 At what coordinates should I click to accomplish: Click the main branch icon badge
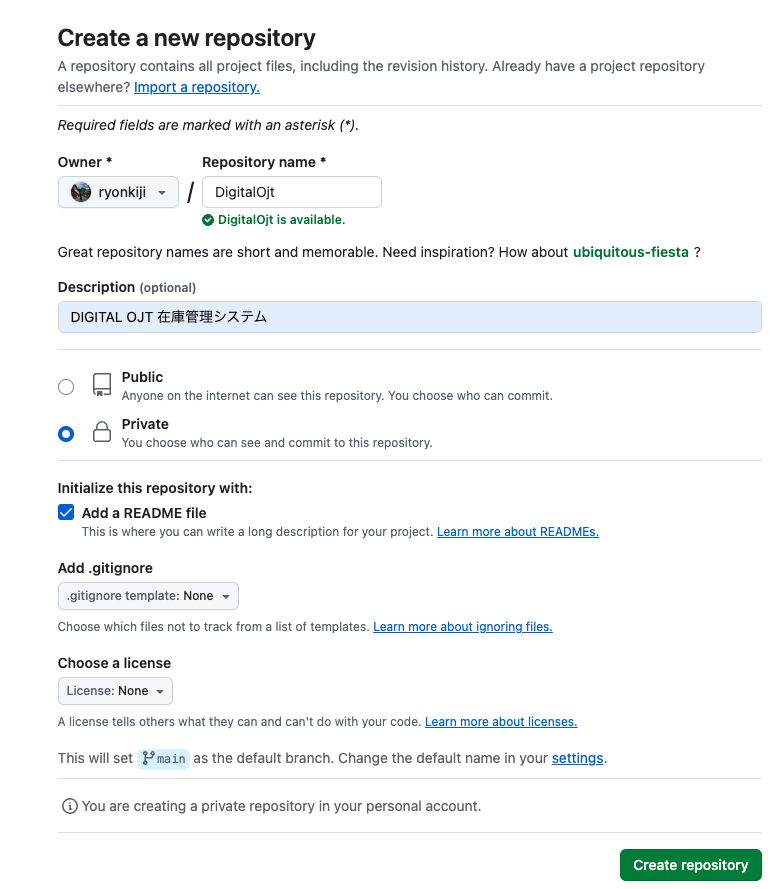click(x=163, y=759)
